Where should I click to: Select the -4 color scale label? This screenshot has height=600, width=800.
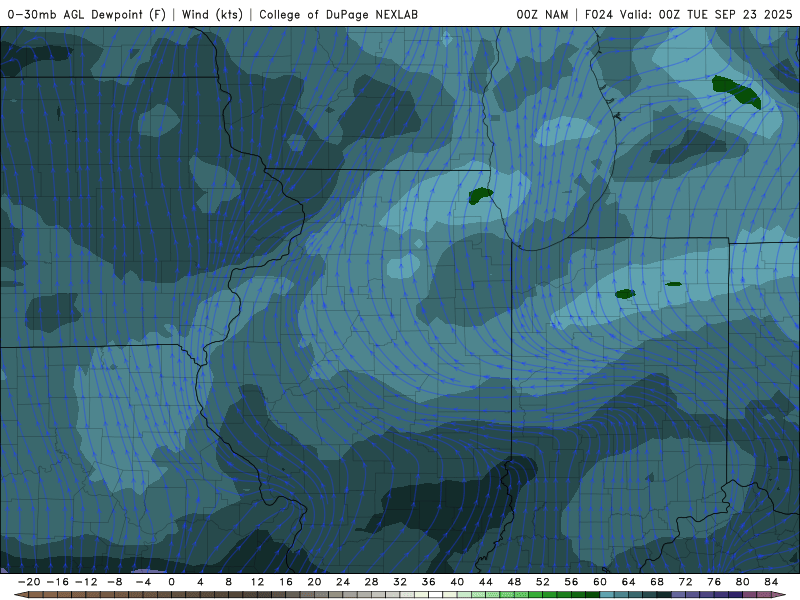pyautogui.click(x=143, y=582)
